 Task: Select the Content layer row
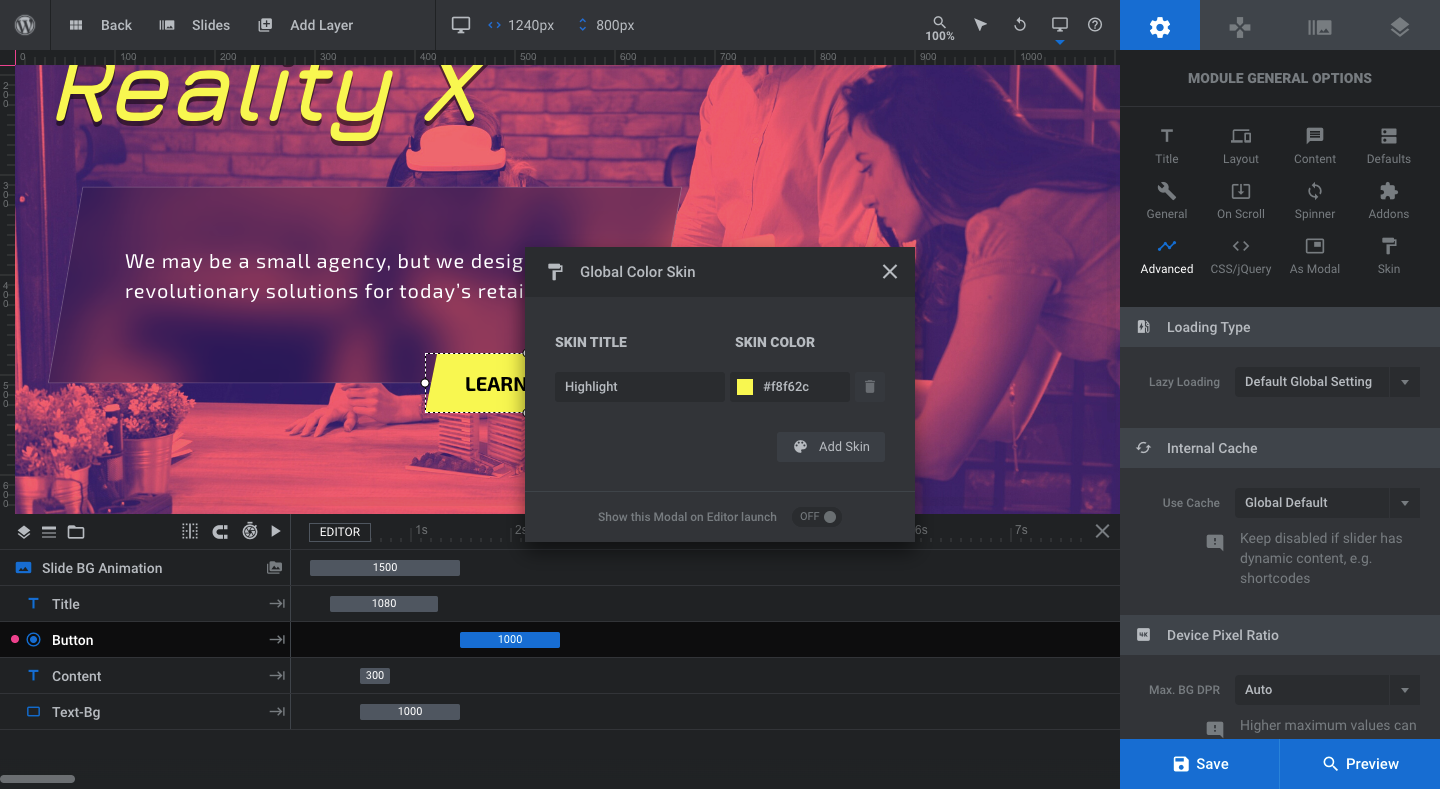(x=145, y=676)
